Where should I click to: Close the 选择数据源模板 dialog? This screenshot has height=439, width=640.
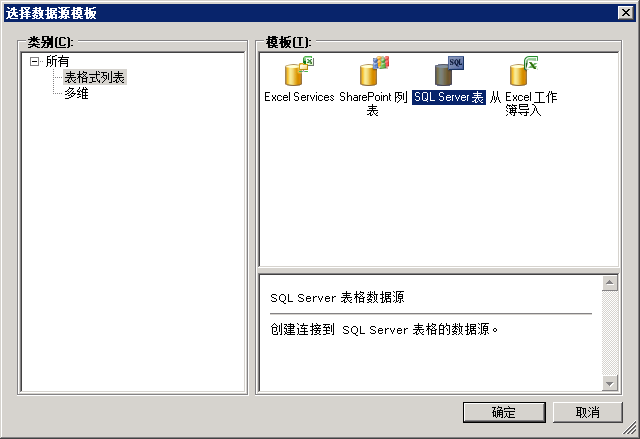click(x=625, y=13)
